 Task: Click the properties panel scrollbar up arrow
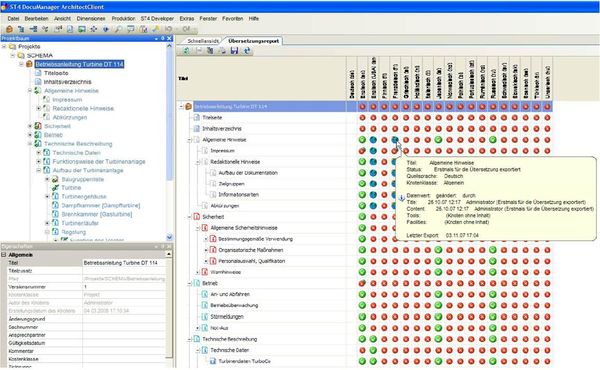(169, 254)
